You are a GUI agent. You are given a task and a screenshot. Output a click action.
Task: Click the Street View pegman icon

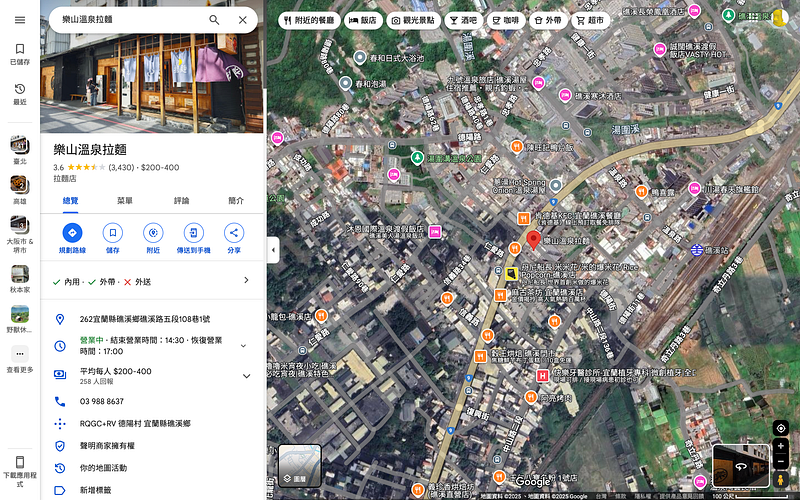[x=781, y=480]
